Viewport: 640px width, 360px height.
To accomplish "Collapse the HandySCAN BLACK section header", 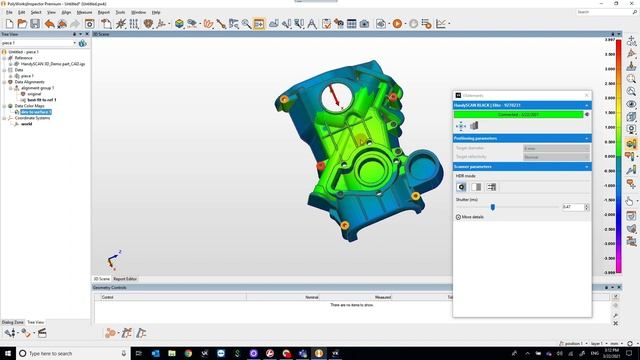I will 587,105.
